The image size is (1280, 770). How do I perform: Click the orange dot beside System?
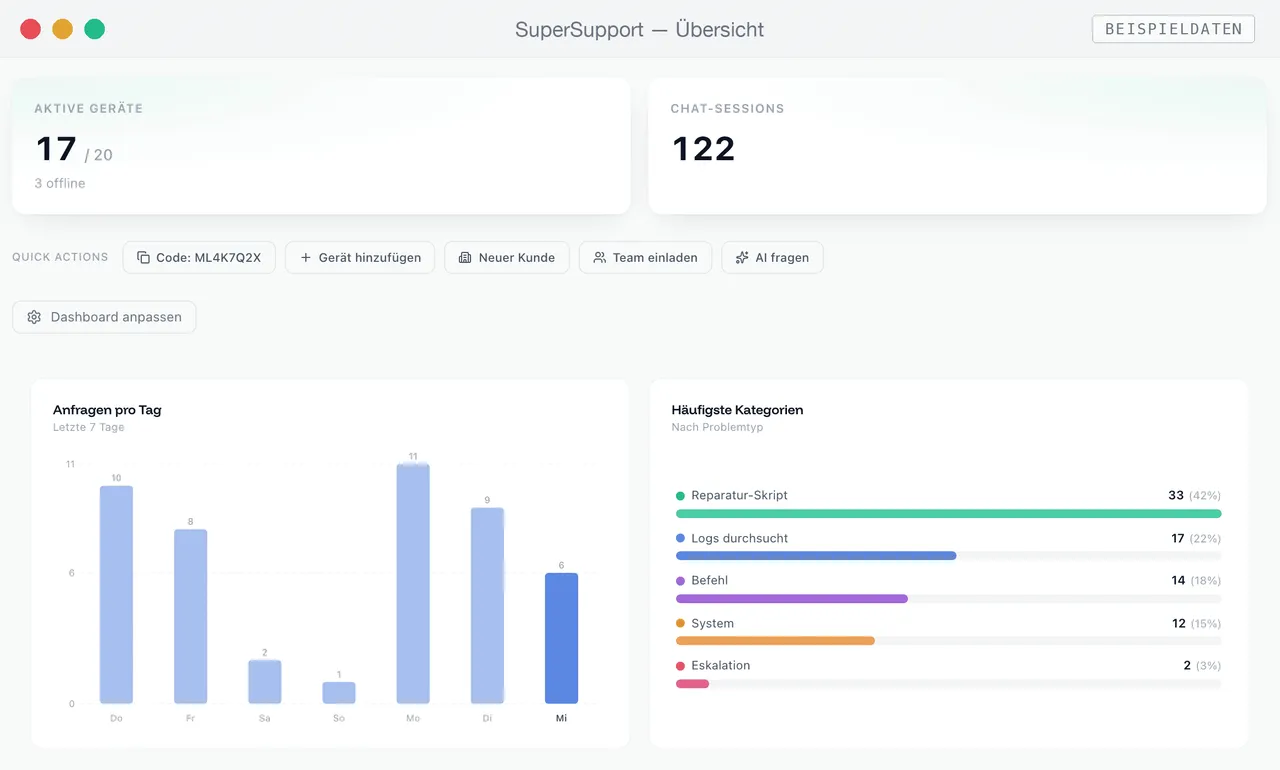pos(681,624)
